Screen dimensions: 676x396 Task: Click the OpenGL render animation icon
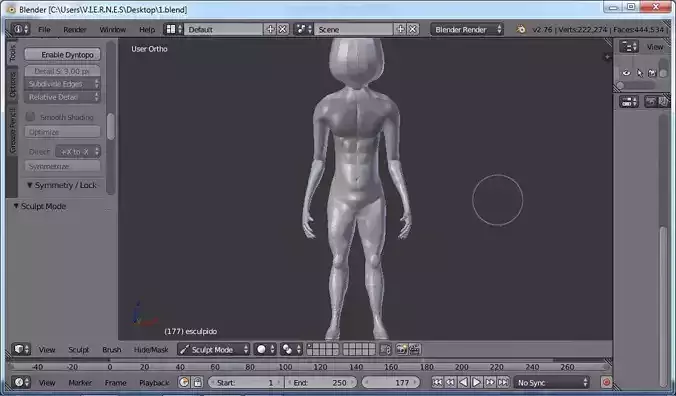414,349
